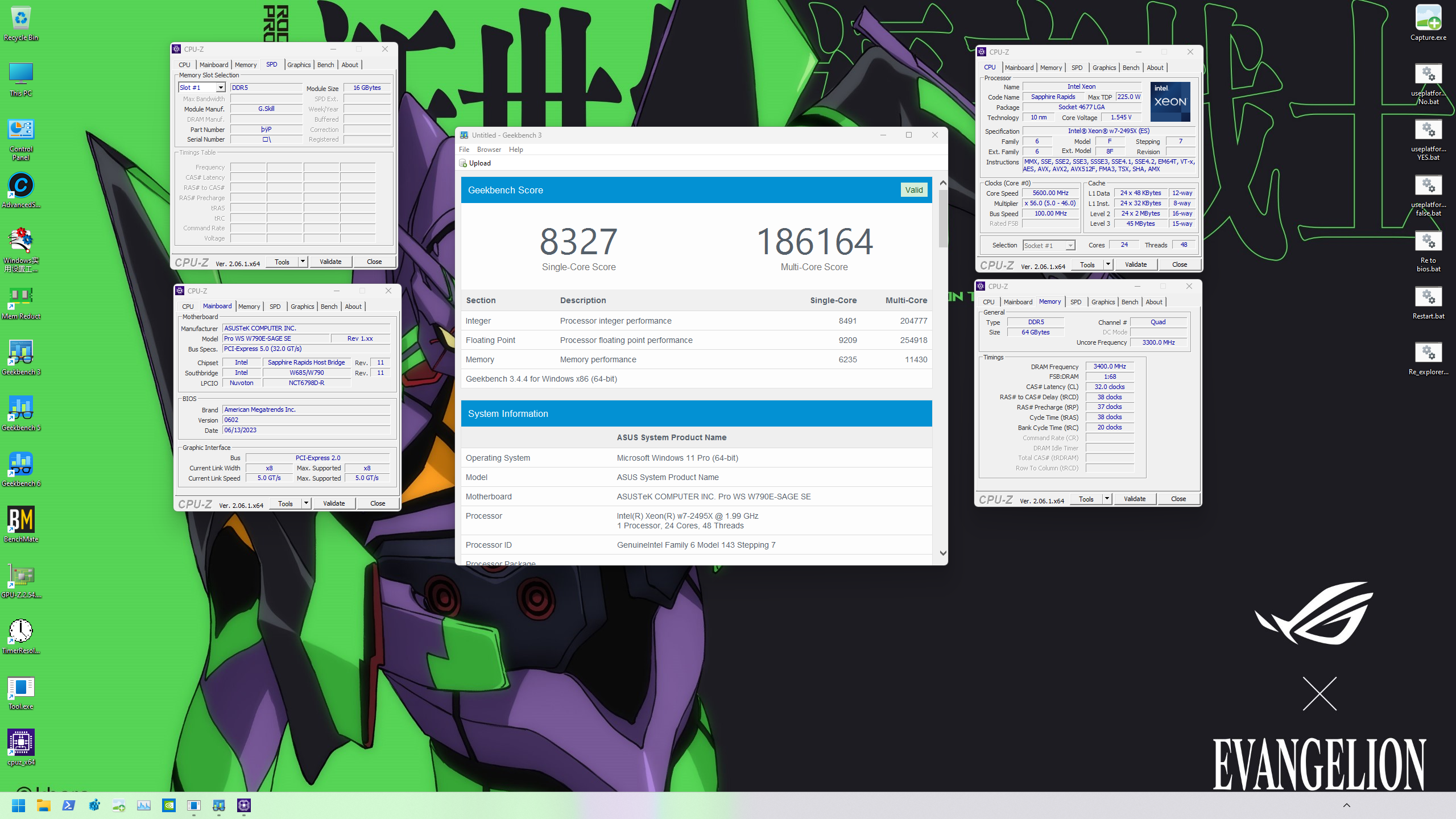Screen dimensions: 1456x819
Task: Switch to Mainboard tab in top-right CPU-Z window
Action: [x=1019, y=68]
